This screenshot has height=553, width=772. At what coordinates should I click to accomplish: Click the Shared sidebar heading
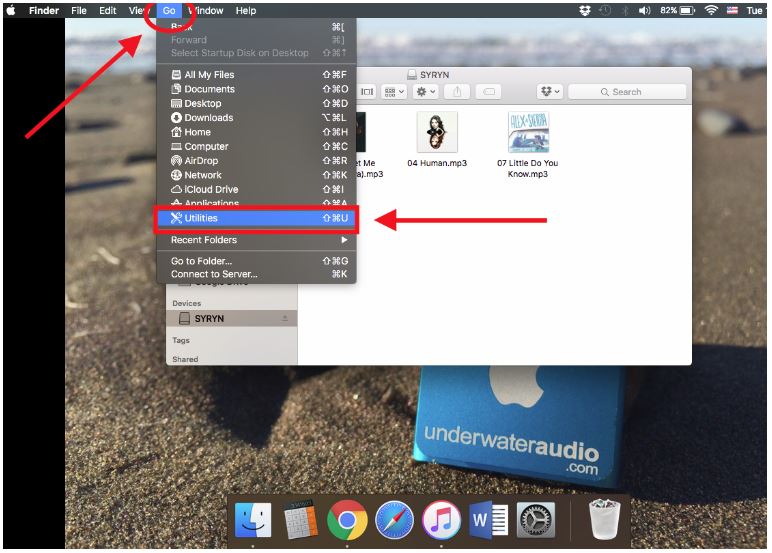(185, 359)
